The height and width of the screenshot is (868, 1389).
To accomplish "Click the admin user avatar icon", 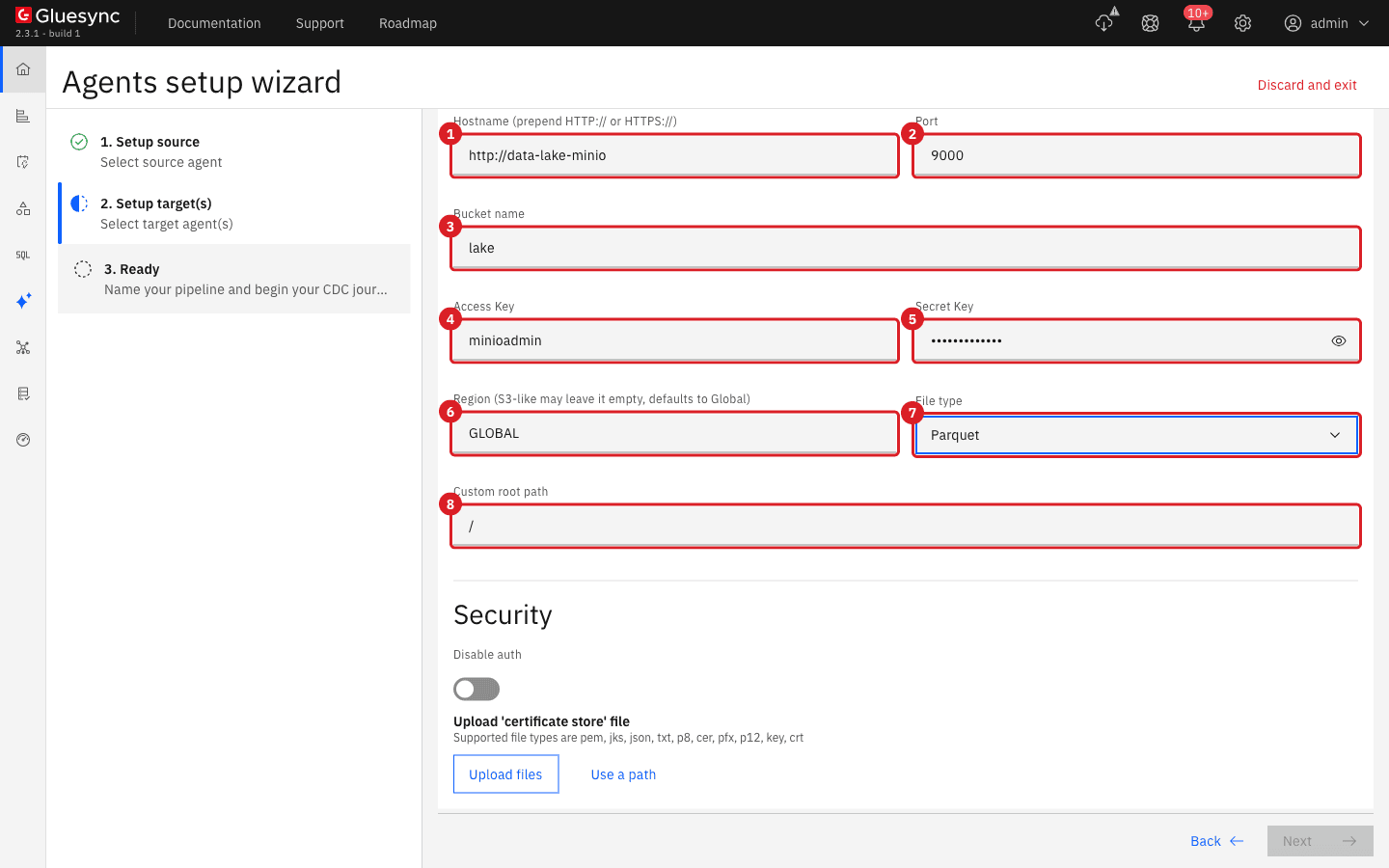I will tap(1293, 23).
